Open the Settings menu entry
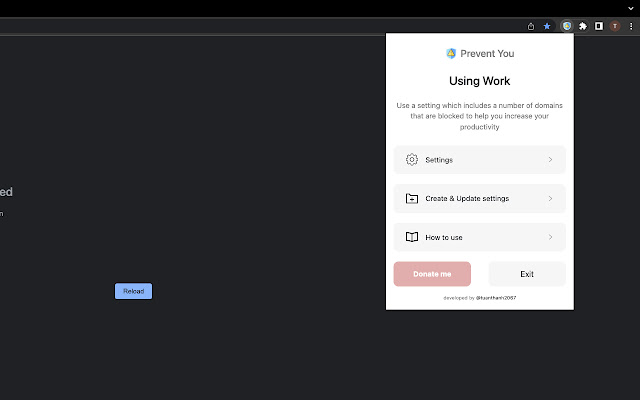This screenshot has height=400, width=640. [480, 160]
